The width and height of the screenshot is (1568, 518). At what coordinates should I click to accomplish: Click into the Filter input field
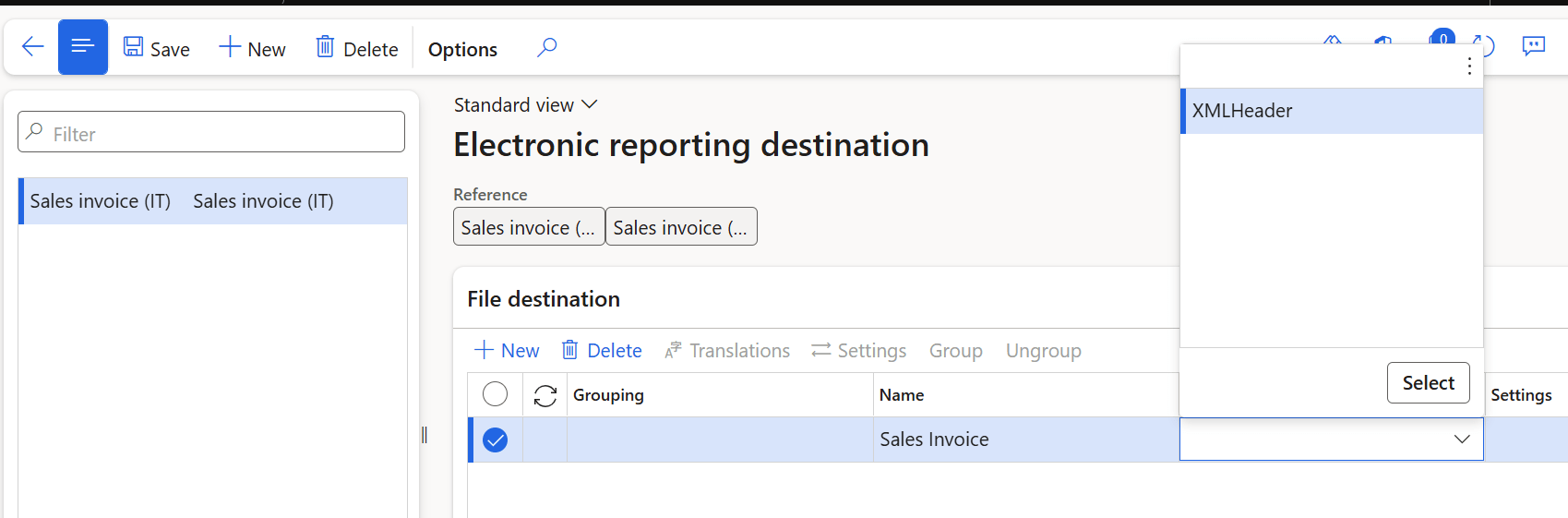pyautogui.click(x=221, y=133)
